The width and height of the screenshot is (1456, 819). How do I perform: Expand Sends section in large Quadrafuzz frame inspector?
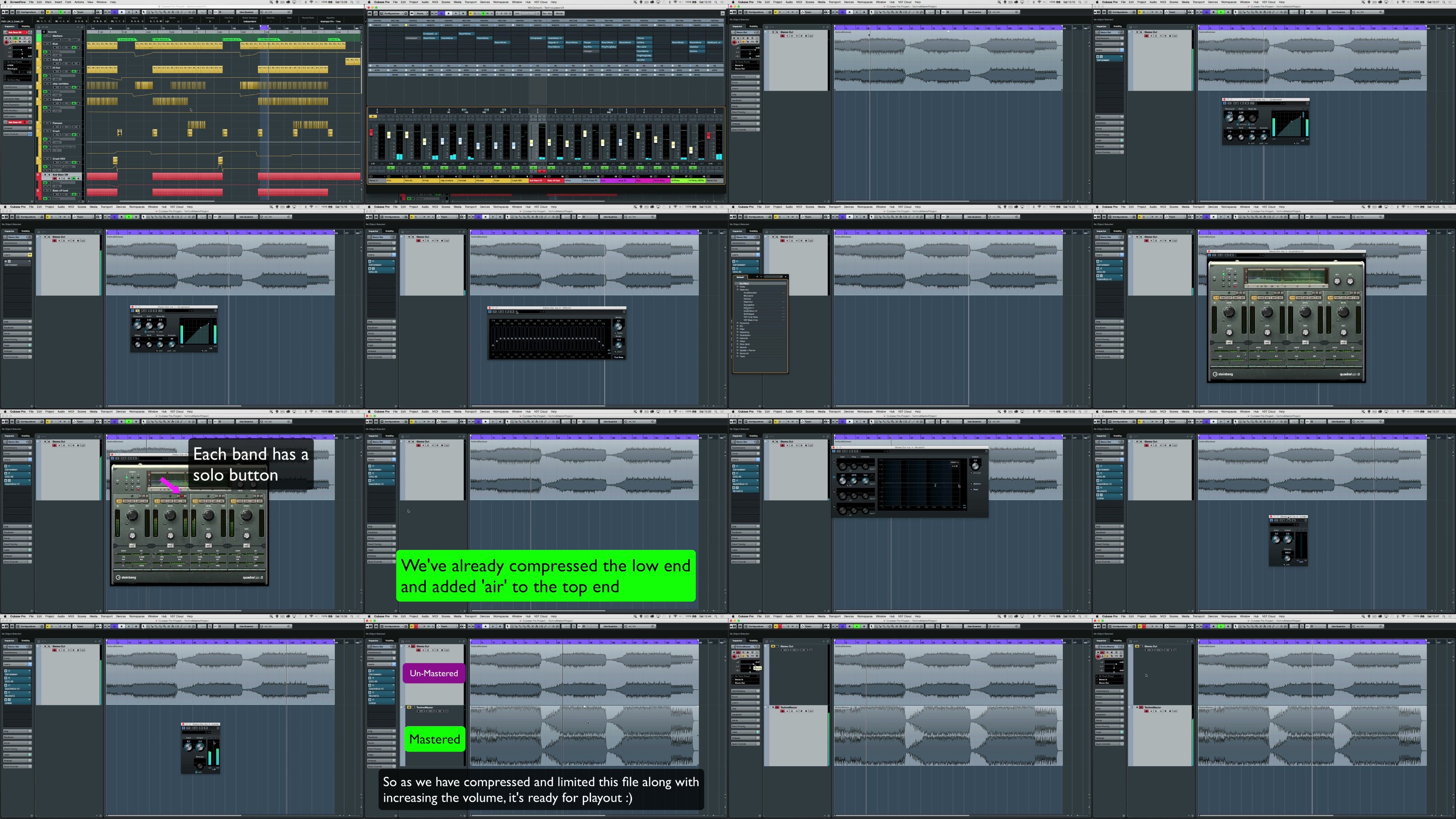(1110, 334)
